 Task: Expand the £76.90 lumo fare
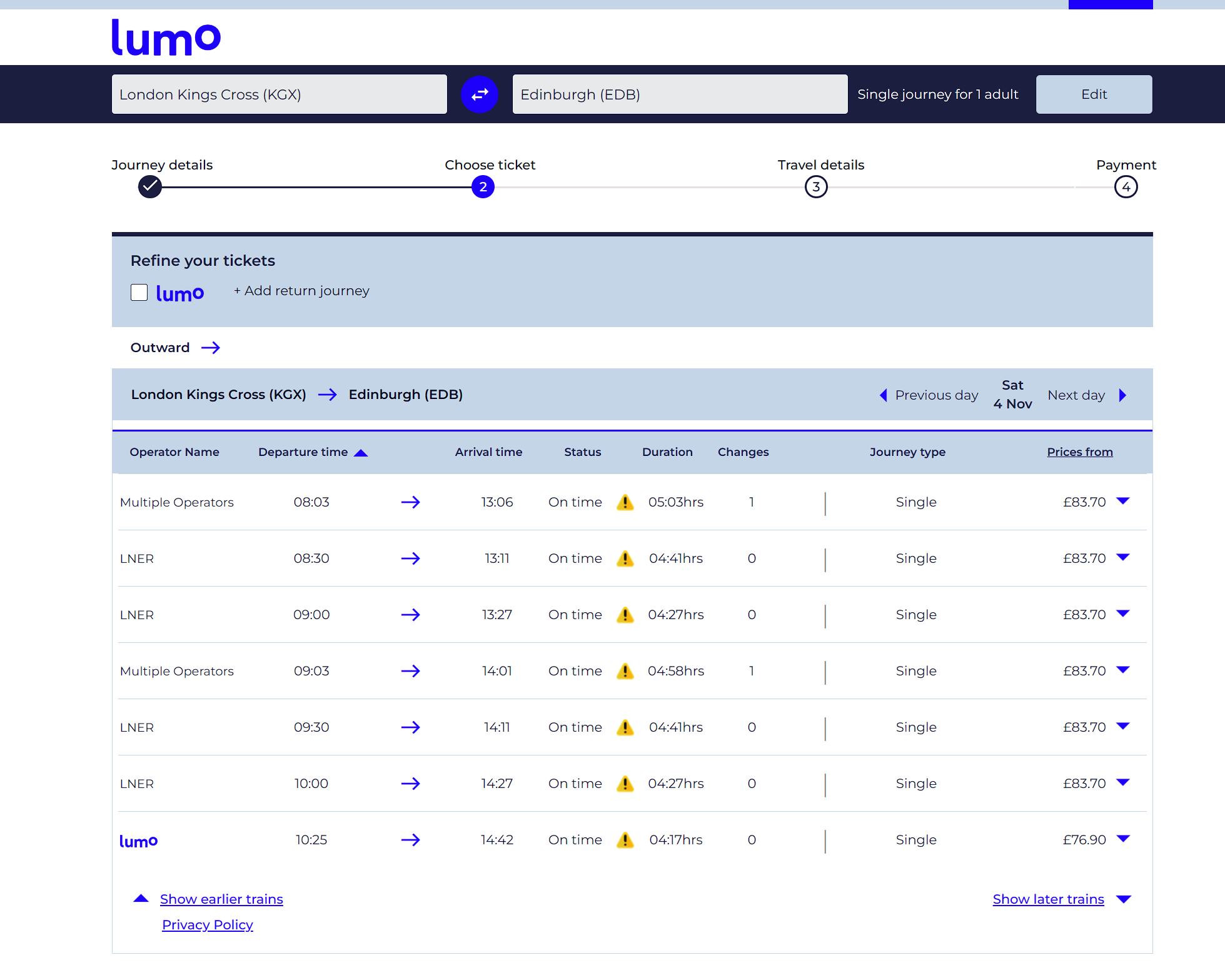click(x=1123, y=839)
